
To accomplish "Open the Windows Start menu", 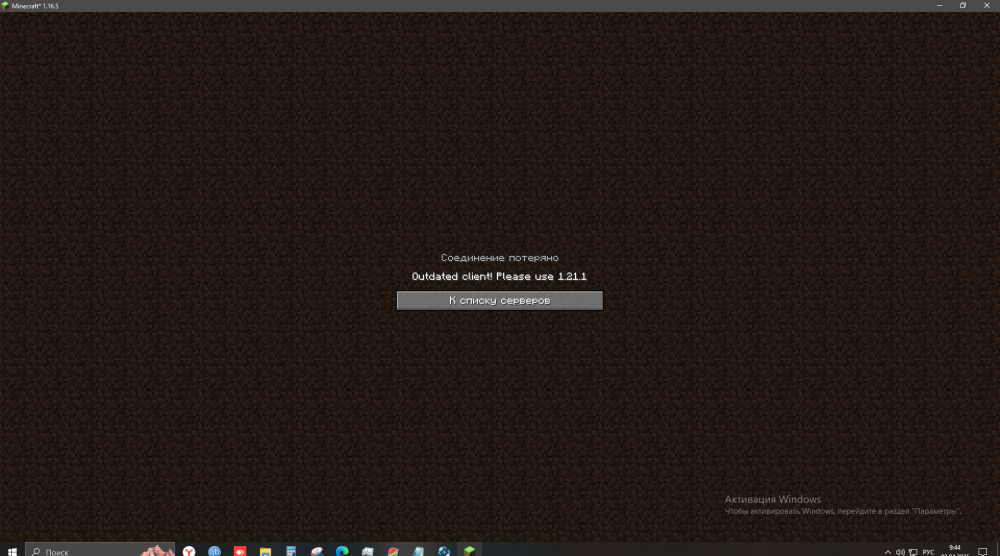I will pos(11,551).
